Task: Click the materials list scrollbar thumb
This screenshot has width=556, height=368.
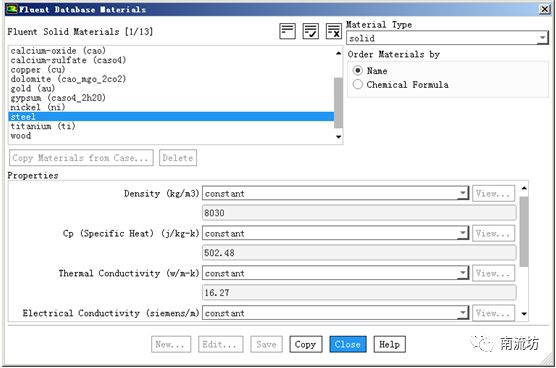Action: click(x=339, y=103)
